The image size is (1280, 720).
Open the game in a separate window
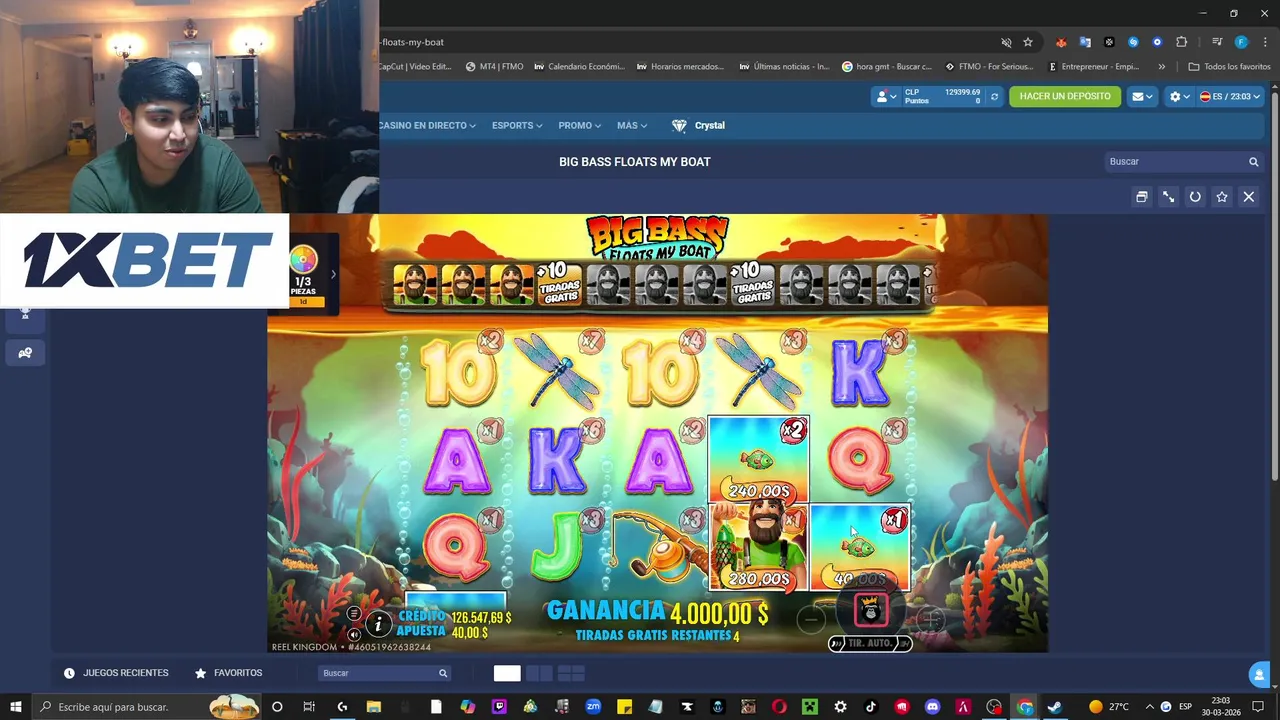1141,197
